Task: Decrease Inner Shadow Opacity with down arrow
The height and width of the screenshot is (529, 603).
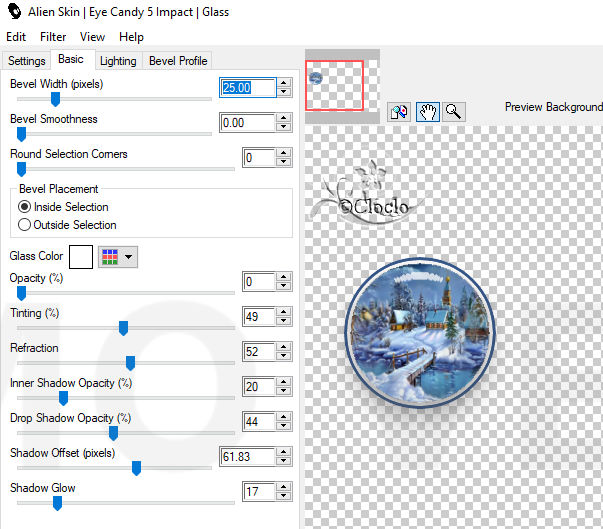Action: tap(284, 391)
